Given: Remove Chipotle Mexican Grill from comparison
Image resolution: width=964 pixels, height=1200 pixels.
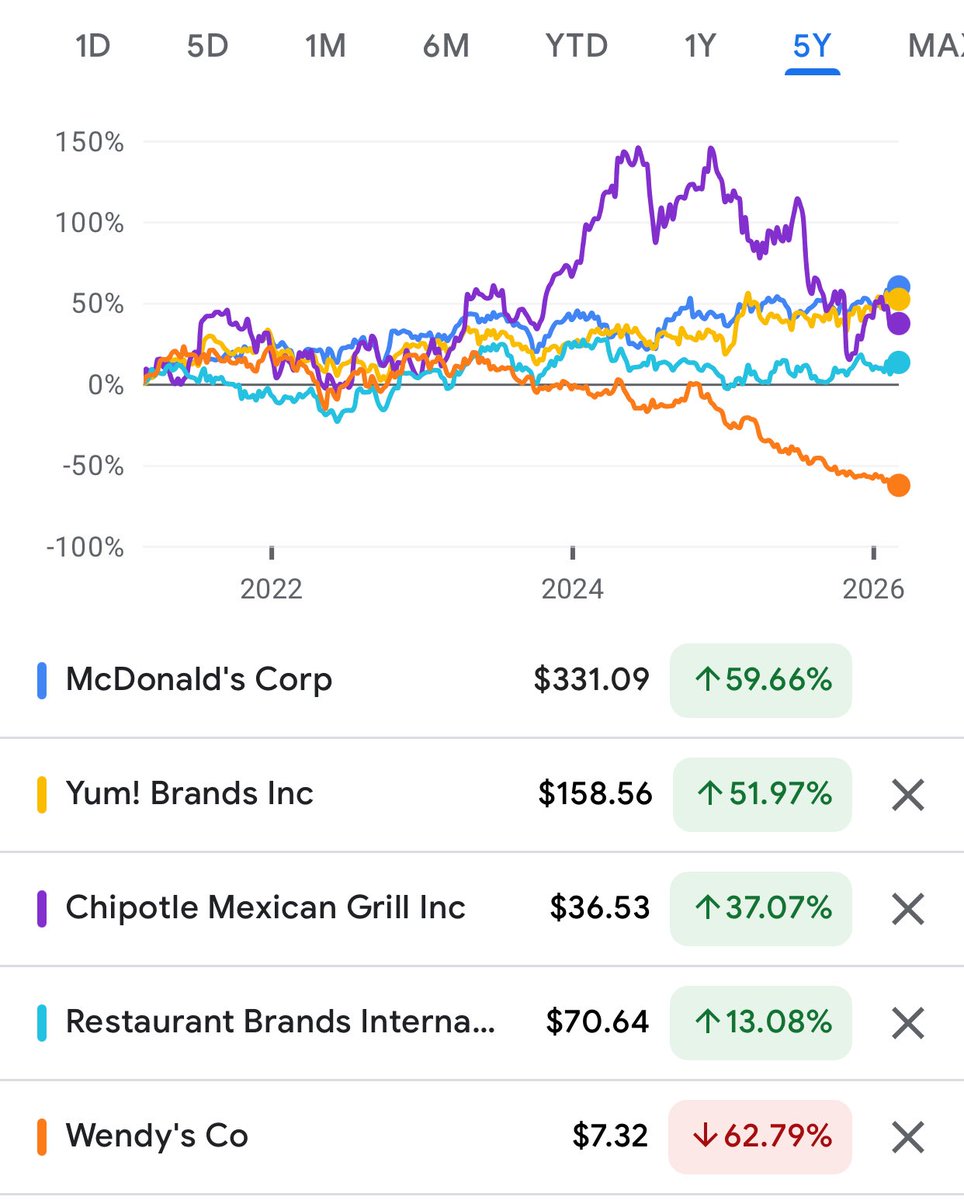Looking at the screenshot, I should (907, 909).
